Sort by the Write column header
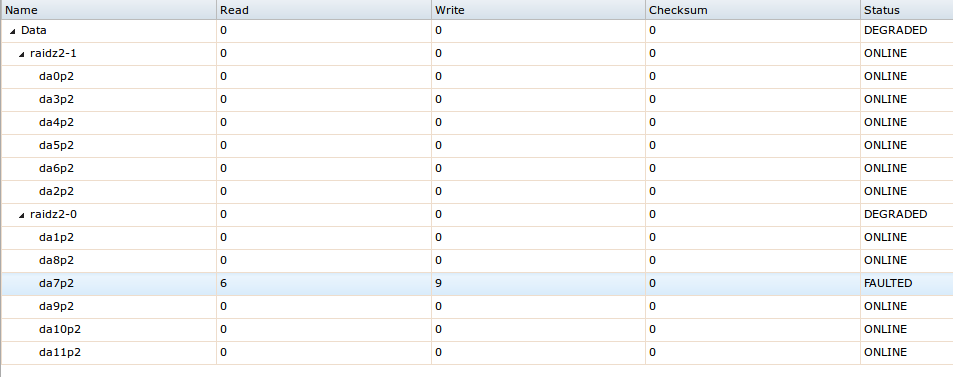The width and height of the screenshot is (953, 377). [538, 10]
